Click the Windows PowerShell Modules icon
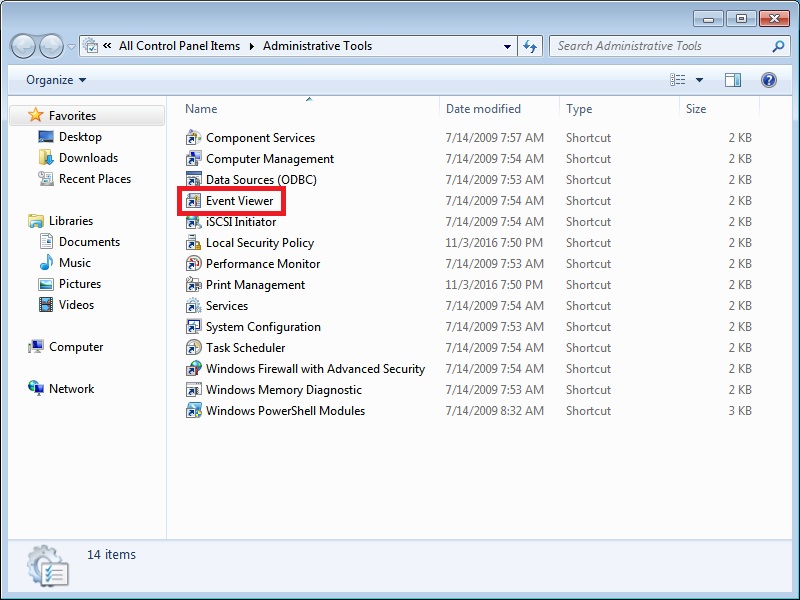800x600 pixels. point(193,411)
